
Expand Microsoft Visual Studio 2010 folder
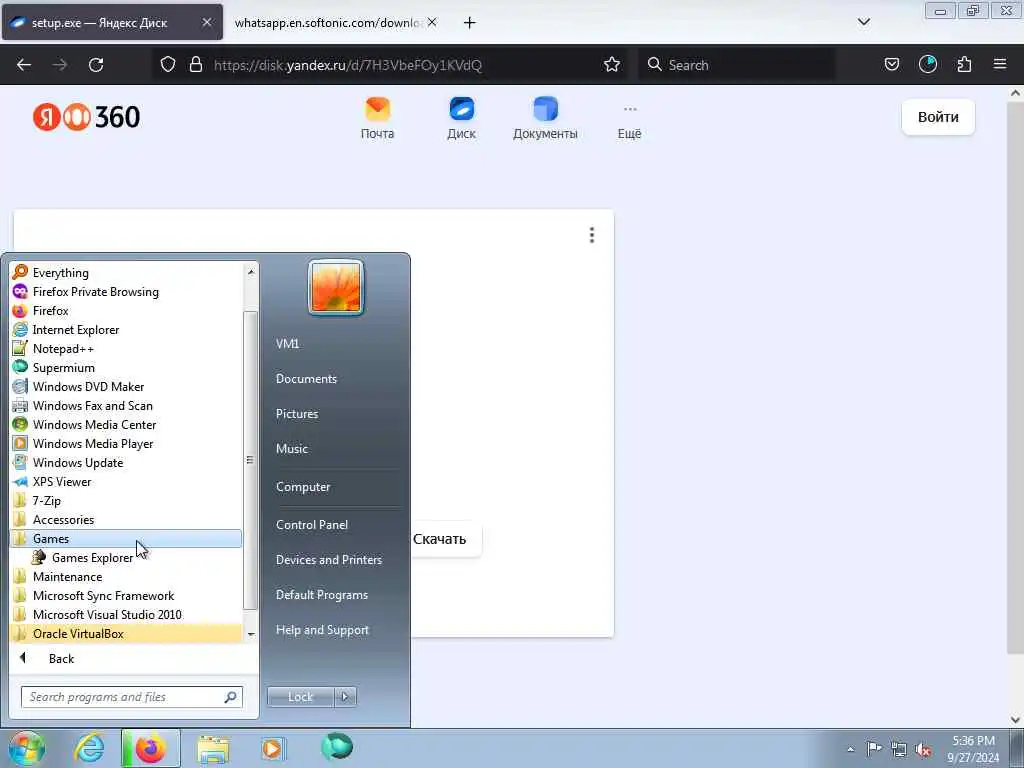click(x=126, y=615)
